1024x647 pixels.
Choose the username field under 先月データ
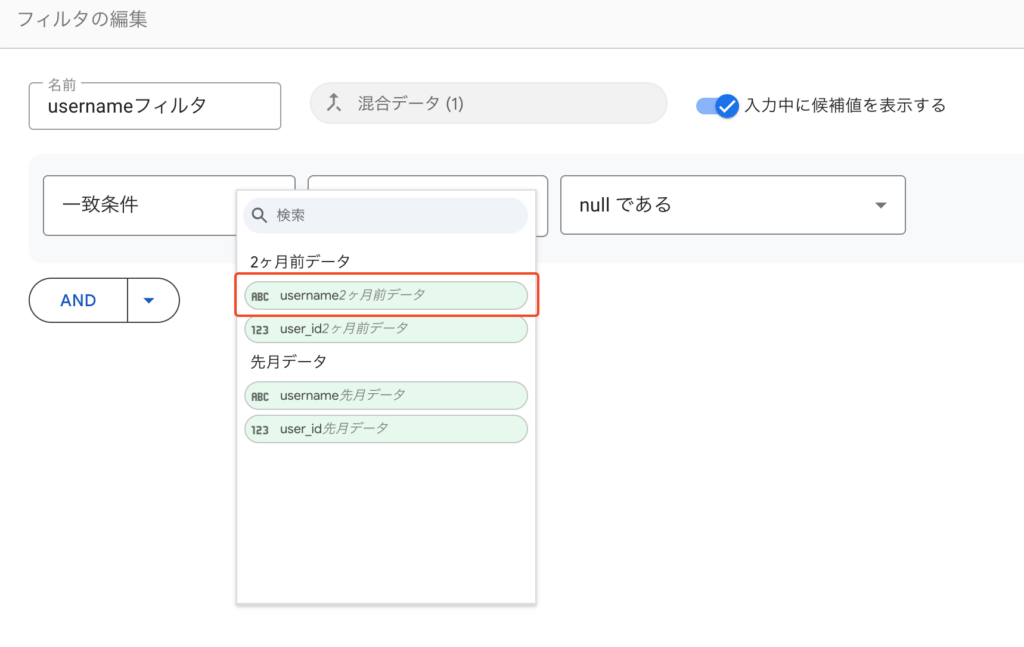(x=386, y=395)
